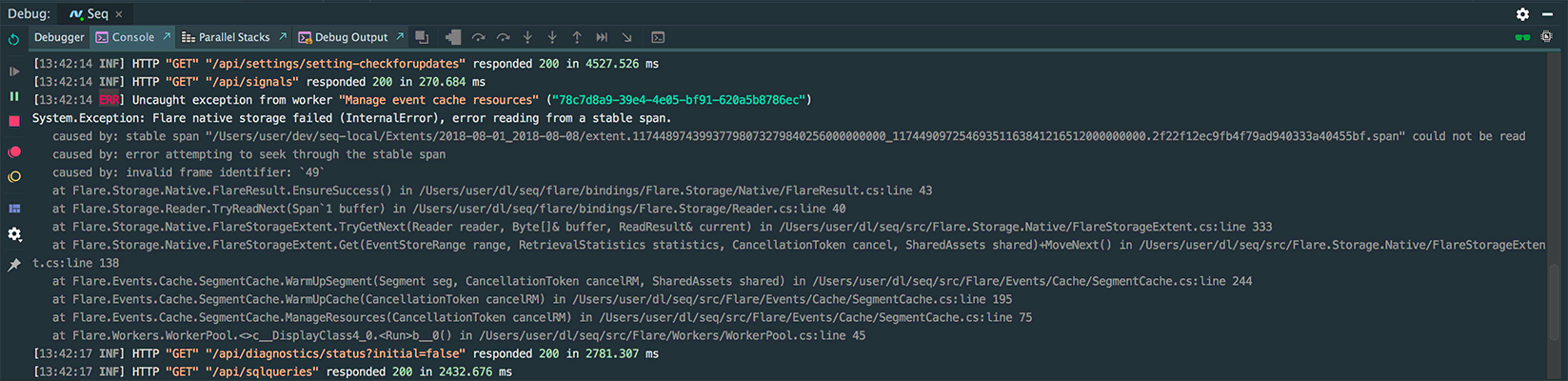Click the first Step Into down arrow
The image size is (1568, 381).
(x=527, y=37)
